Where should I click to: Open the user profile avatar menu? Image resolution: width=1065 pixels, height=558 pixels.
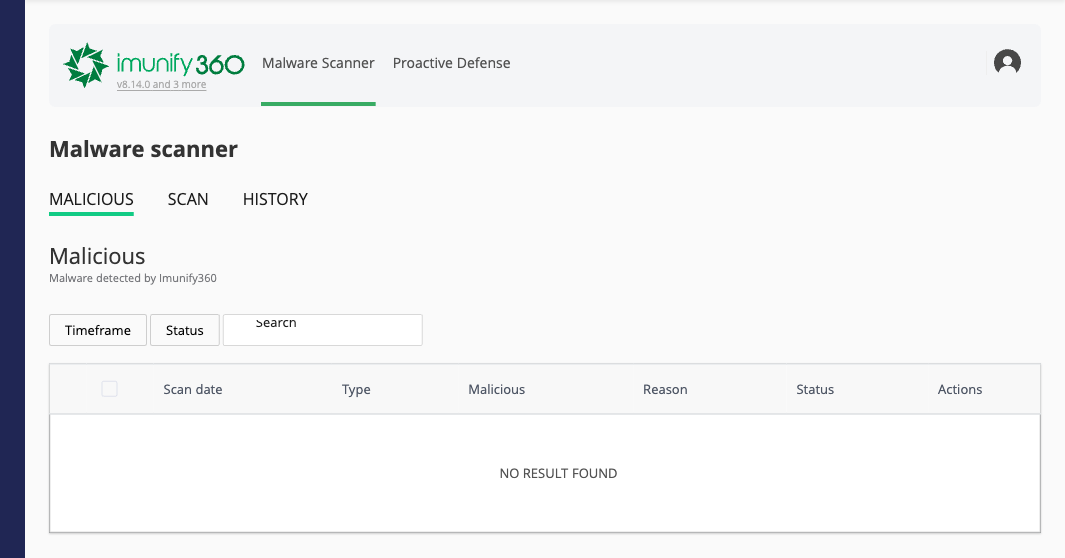point(1007,62)
